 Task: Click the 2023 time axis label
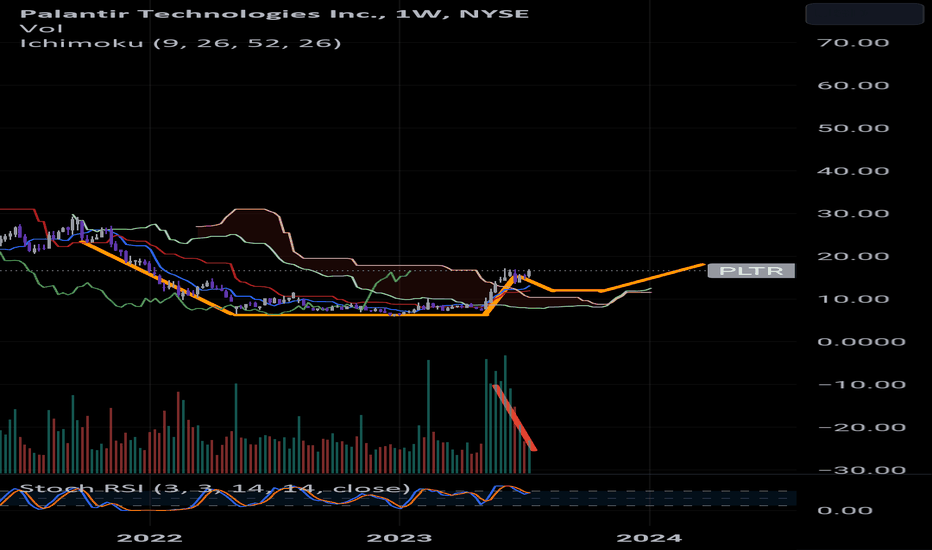click(399, 538)
